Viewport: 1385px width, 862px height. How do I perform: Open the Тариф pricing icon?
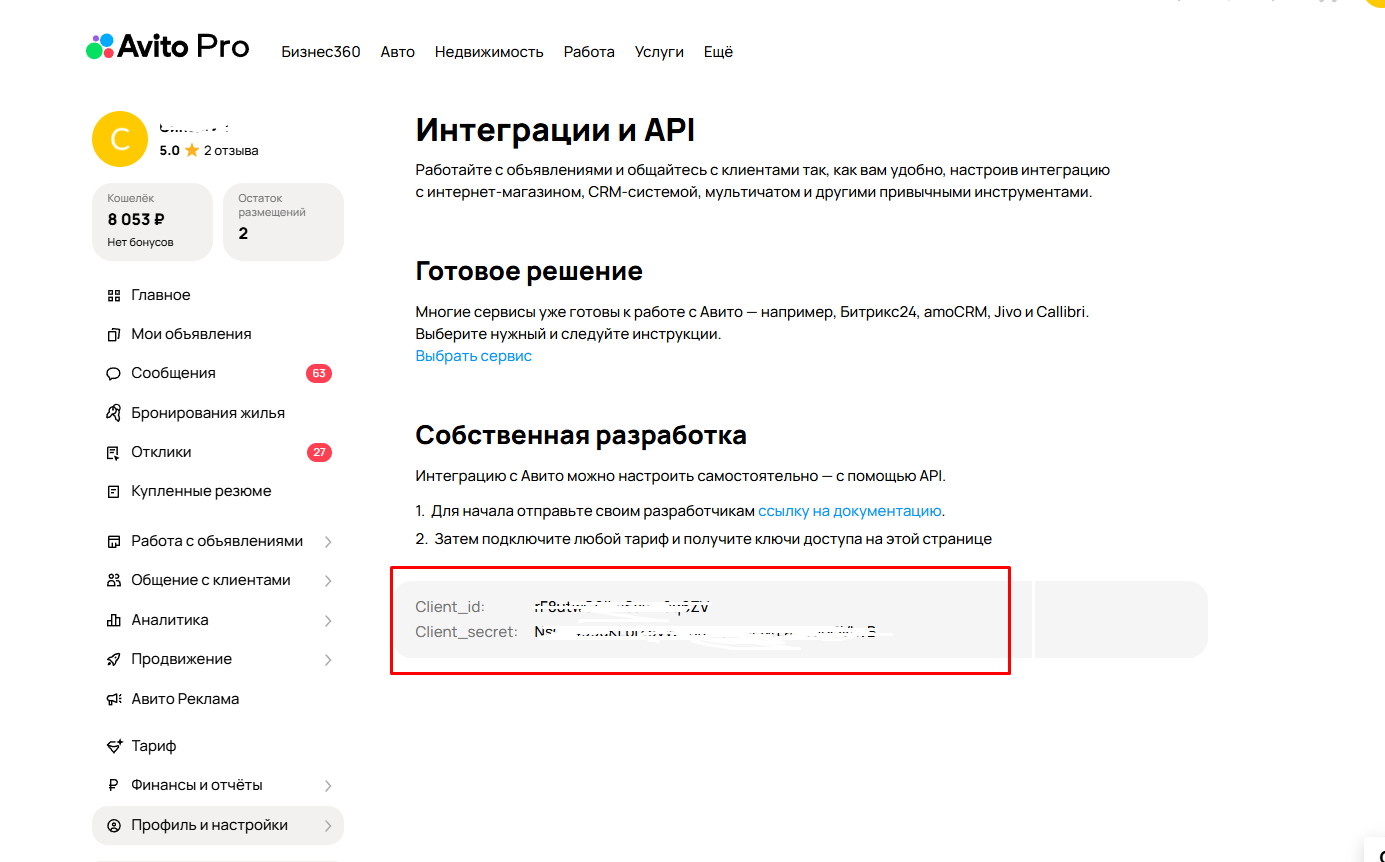113,745
